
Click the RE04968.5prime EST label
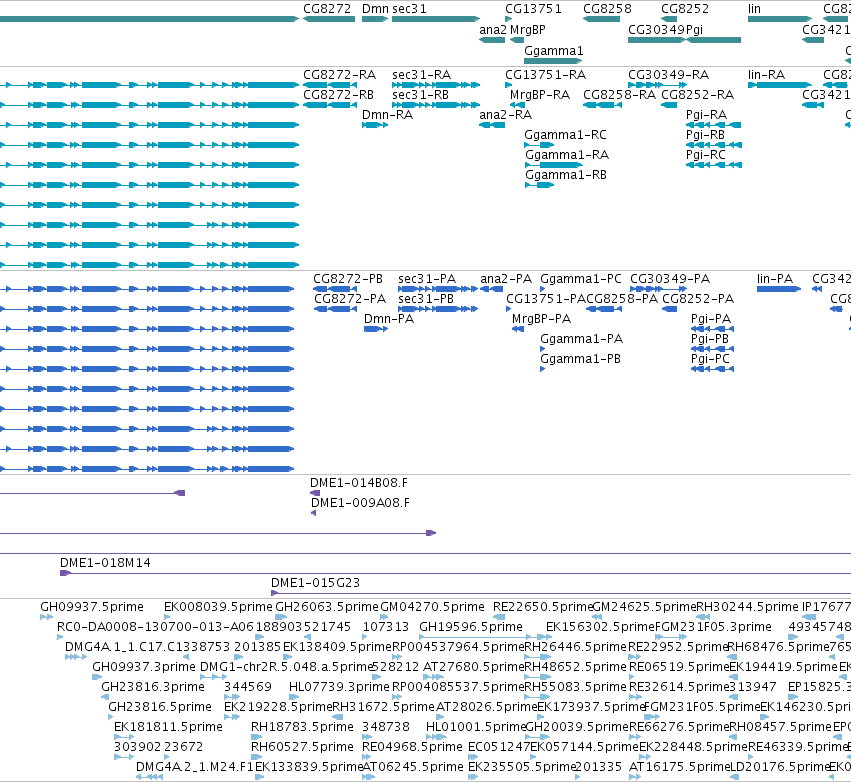(x=412, y=747)
